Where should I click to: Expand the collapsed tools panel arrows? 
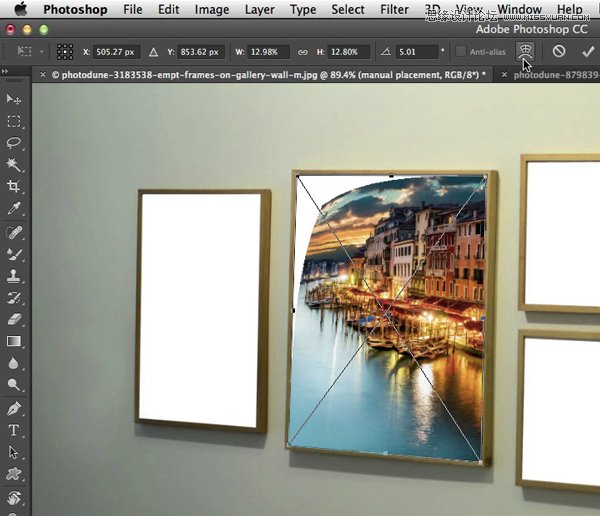tap(5, 71)
